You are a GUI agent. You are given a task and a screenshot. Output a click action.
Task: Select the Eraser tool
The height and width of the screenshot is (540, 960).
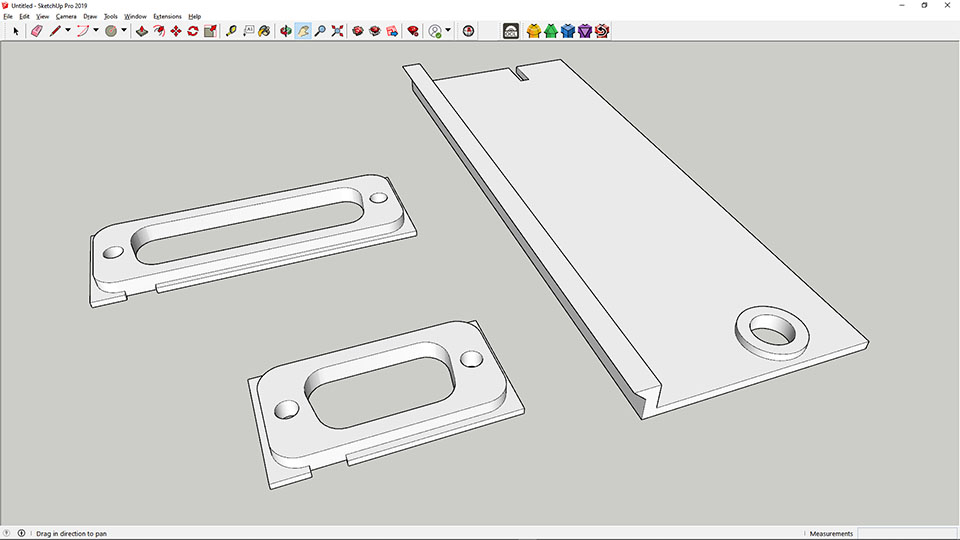tap(36, 31)
